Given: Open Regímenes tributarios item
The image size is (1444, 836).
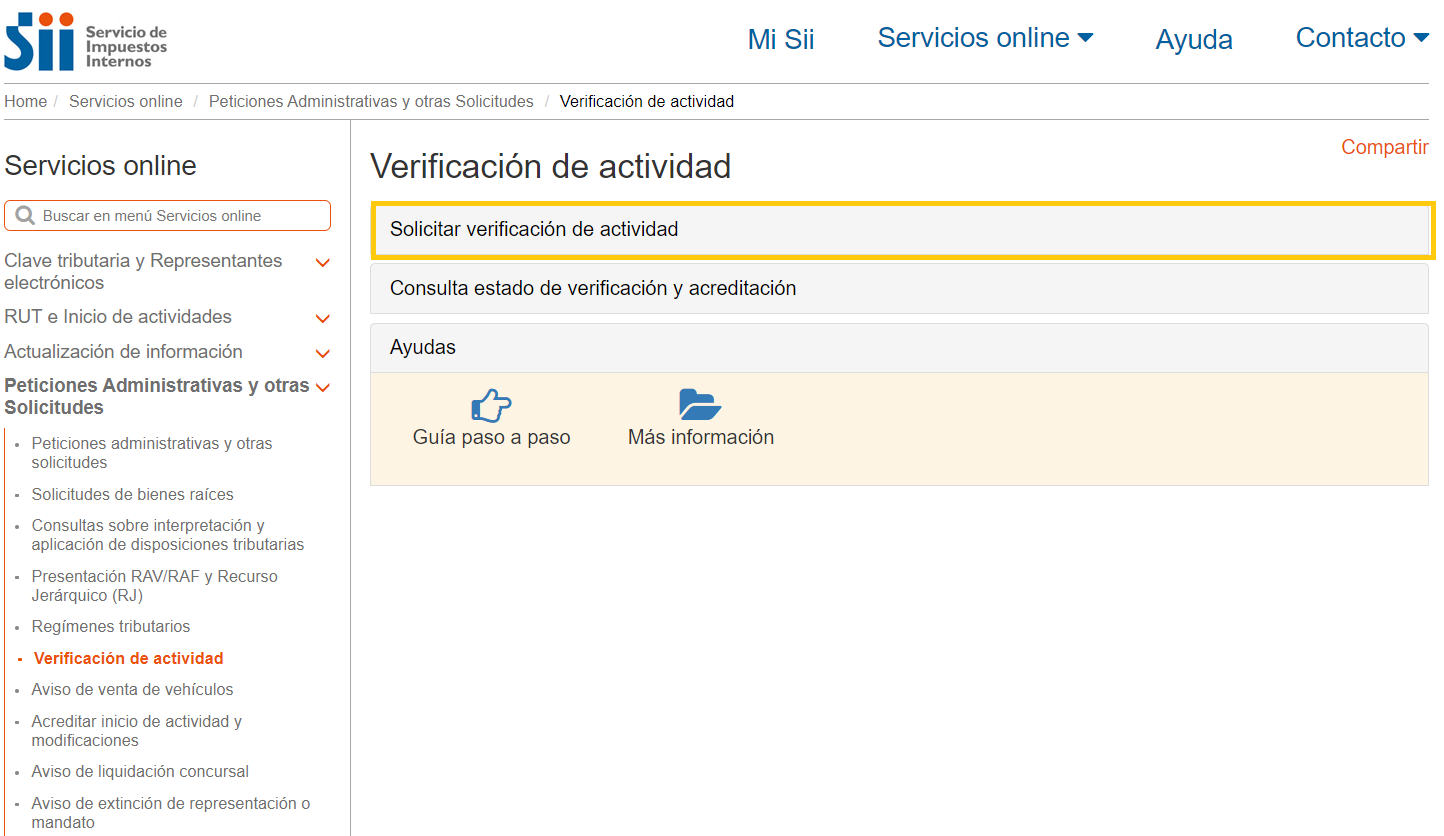Looking at the screenshot, I should point(111,626).
